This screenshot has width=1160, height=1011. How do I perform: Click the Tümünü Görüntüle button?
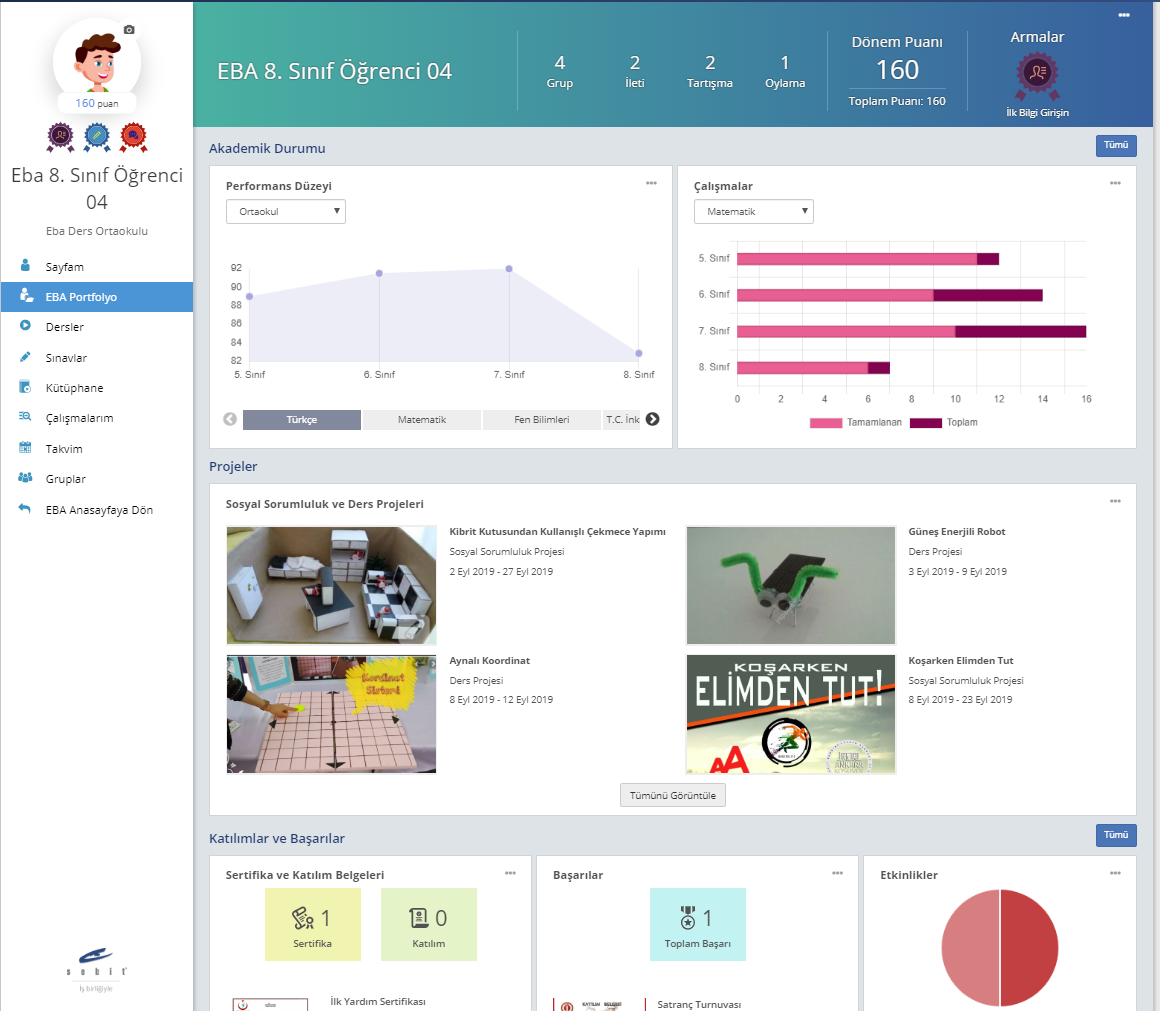(672, 795)
